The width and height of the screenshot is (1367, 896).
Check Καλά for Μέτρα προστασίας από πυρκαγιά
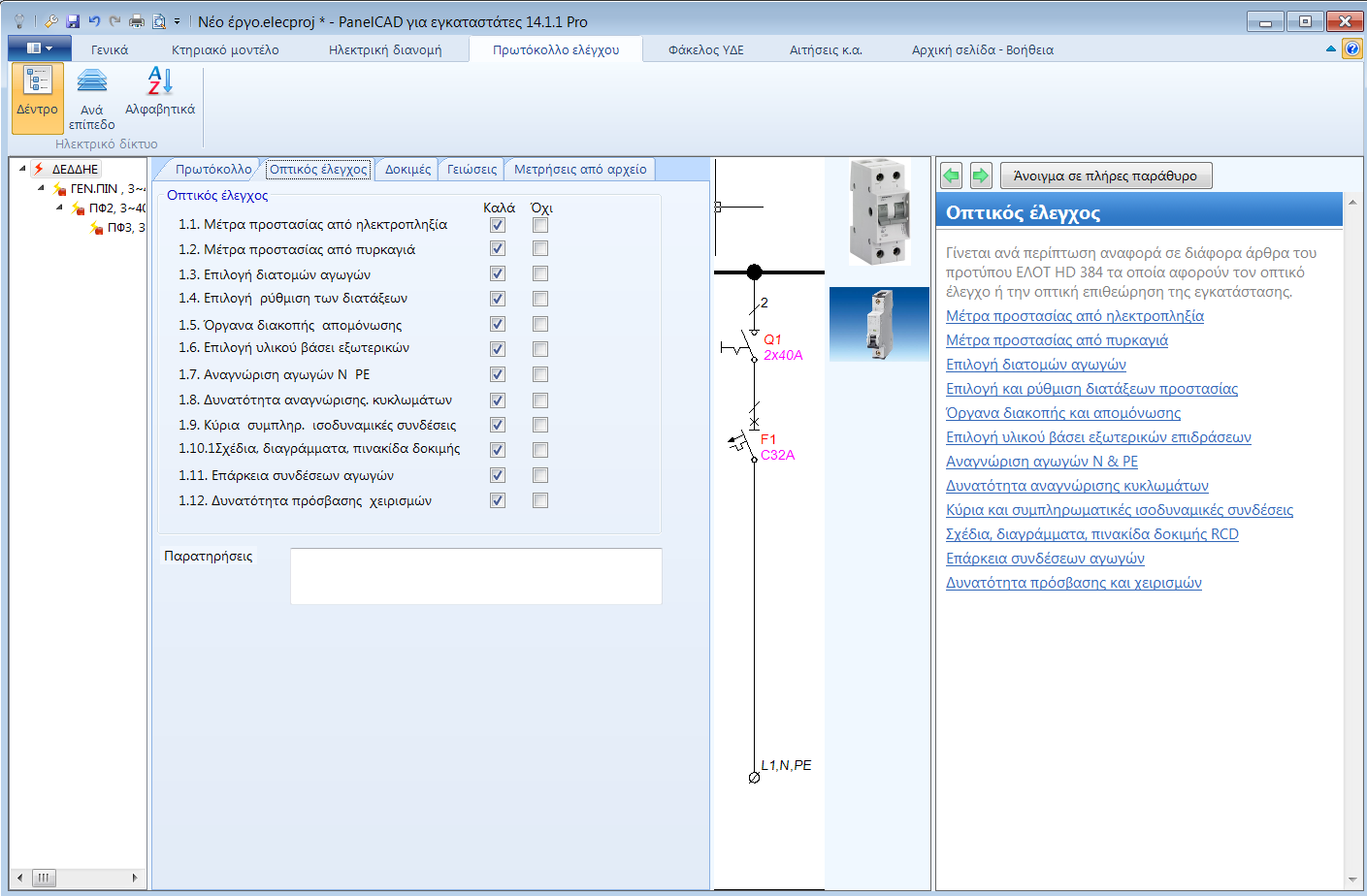coord(497,247)
